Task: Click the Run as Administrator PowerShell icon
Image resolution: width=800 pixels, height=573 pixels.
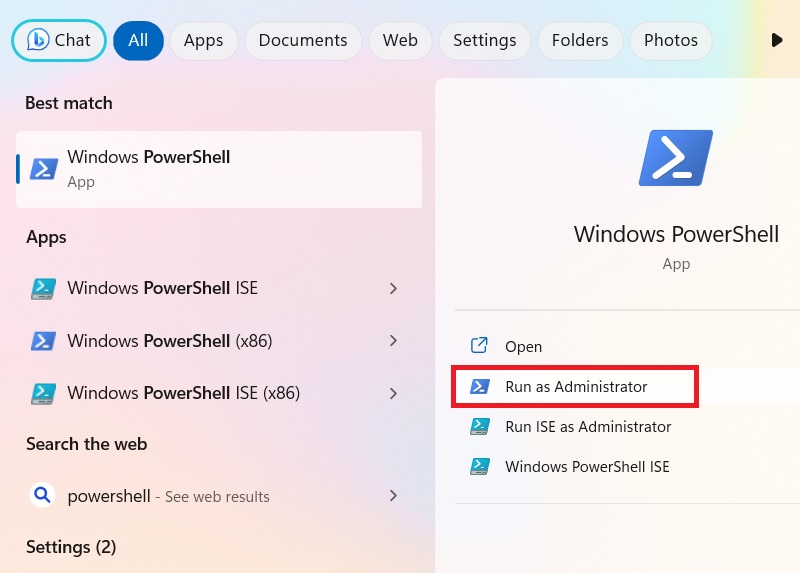Action: 480,386
